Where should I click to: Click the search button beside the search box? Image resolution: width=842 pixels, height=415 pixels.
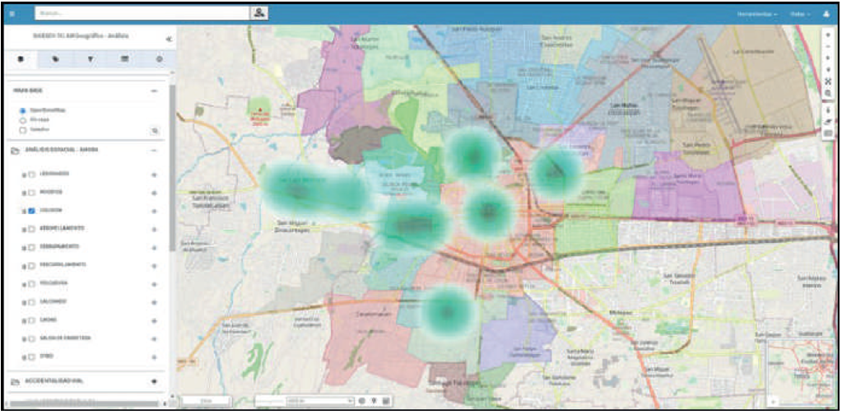point(260,14)
